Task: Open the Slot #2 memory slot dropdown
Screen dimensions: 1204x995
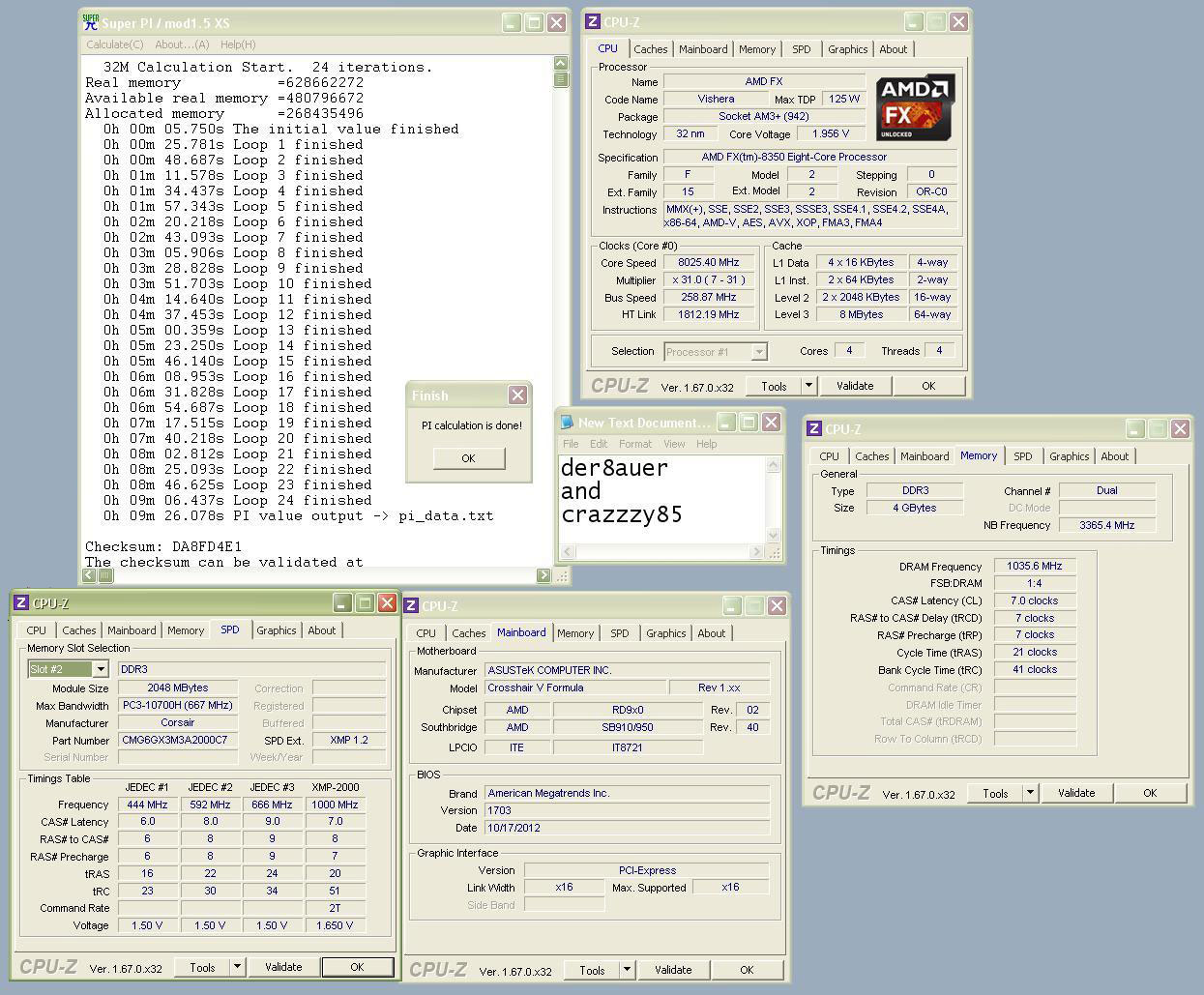Action: click(x=100, y=669)
